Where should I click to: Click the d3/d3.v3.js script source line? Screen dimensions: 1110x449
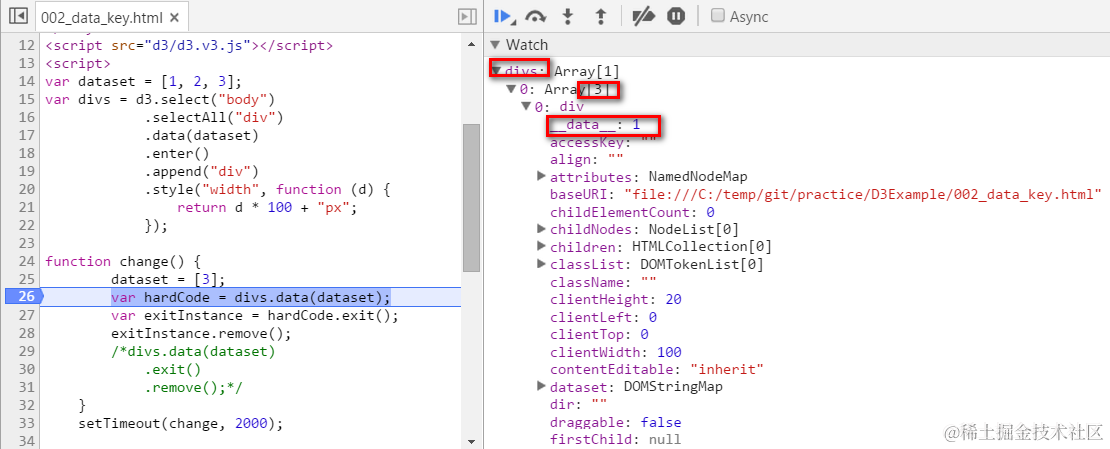click(189, 46)
